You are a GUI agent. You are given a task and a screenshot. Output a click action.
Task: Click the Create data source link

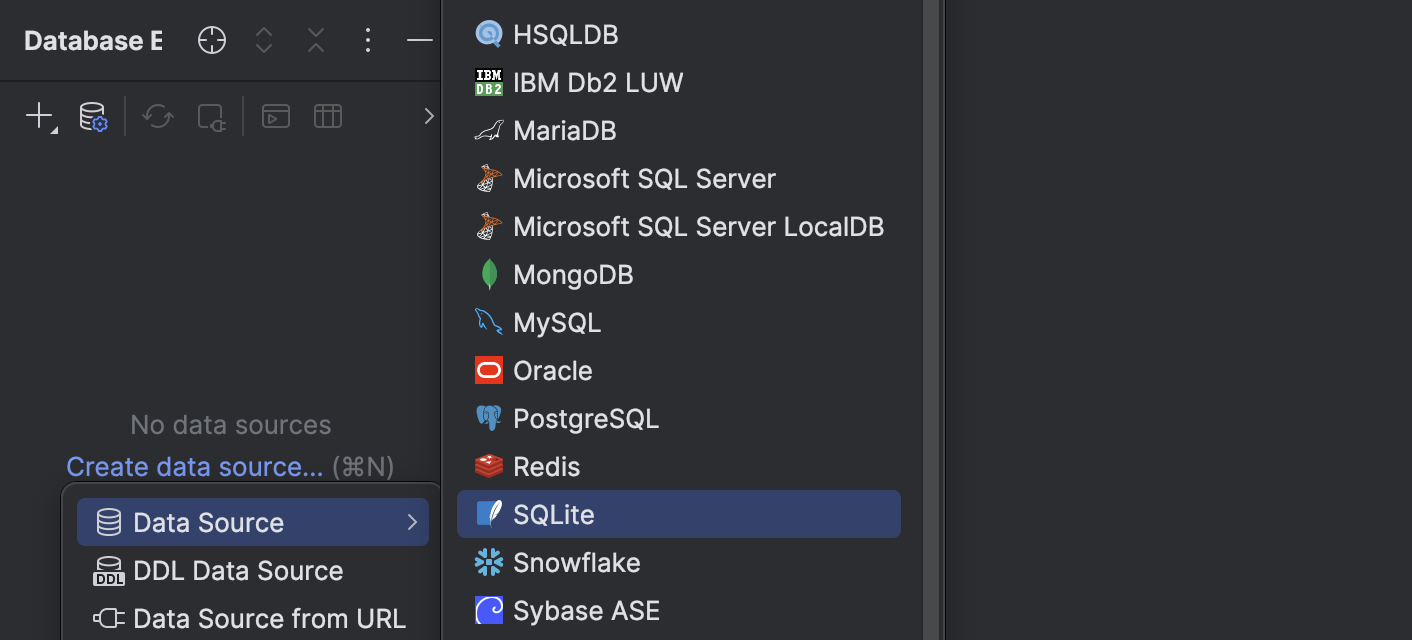point(194,466)
